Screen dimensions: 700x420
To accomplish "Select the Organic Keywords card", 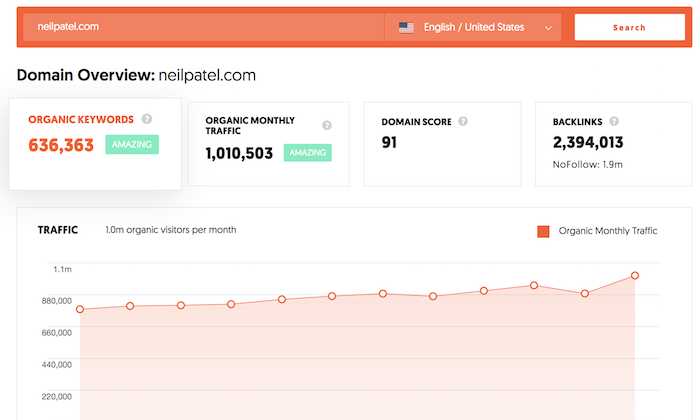I will pos(95,143).
